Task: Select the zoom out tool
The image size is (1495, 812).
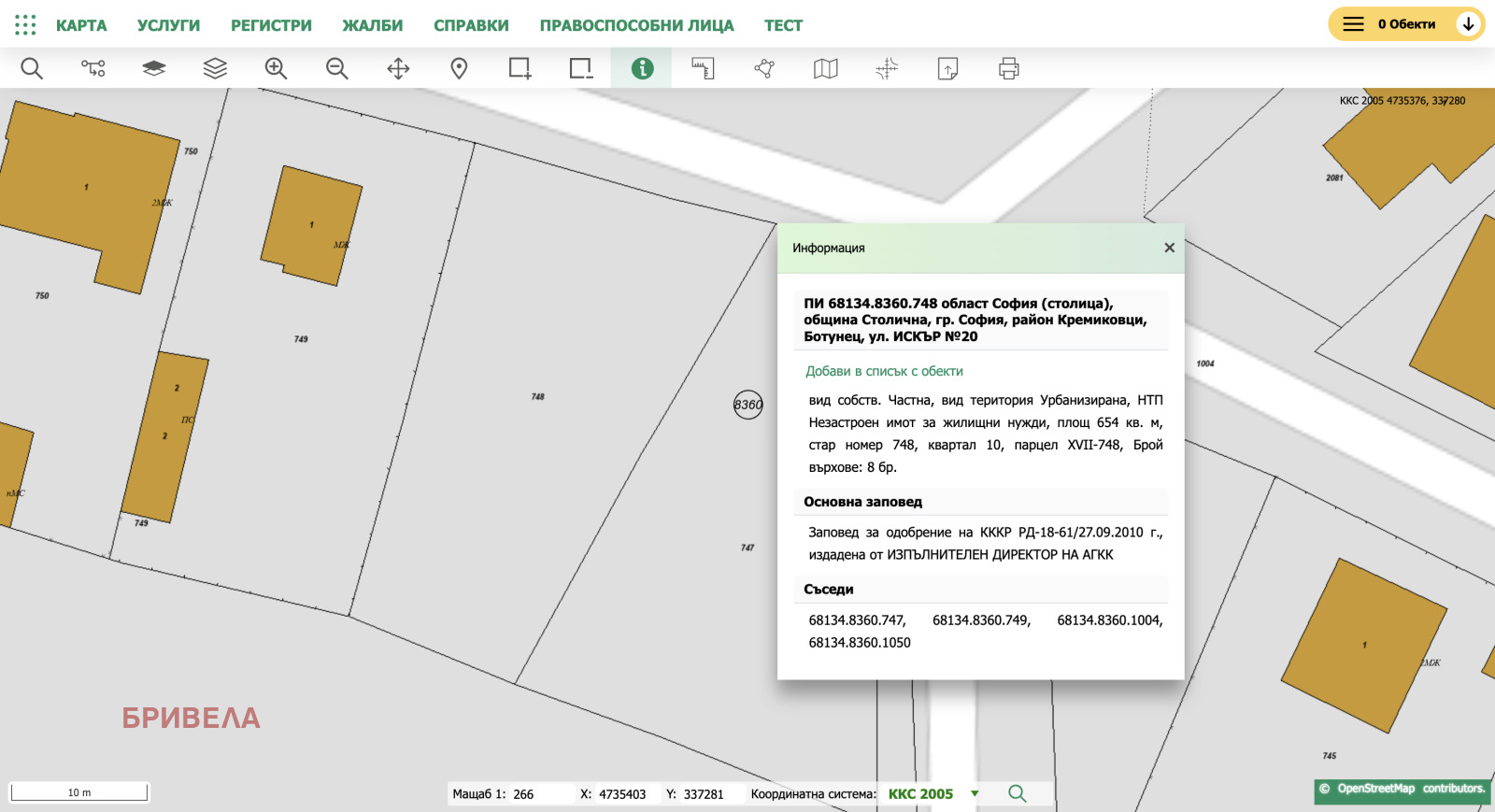Action: coord(337,68)
